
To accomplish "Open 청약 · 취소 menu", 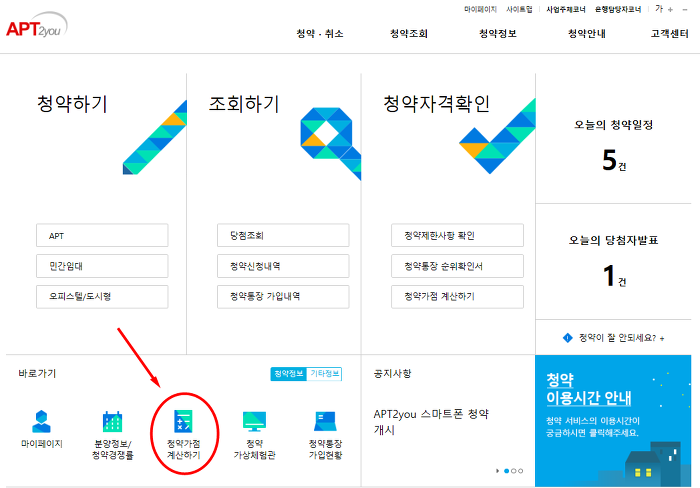I will click(x=320, y=33).
